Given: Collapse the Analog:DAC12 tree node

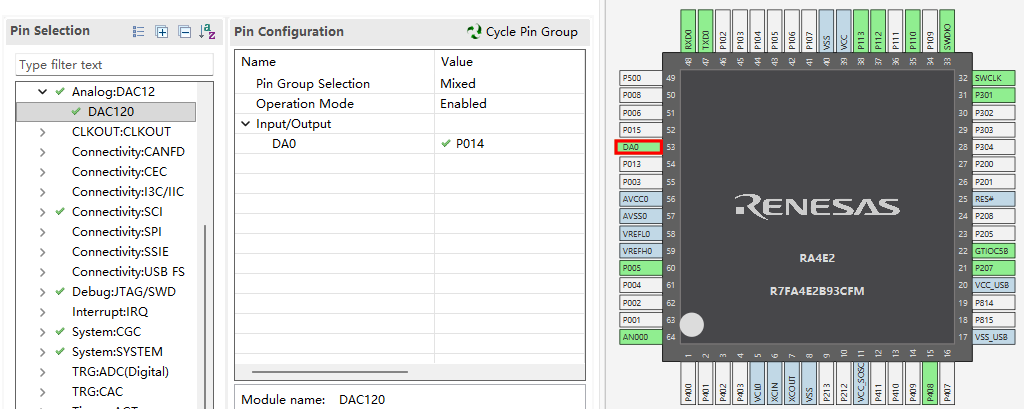Looking at the screenshot, I should [42, 92].
